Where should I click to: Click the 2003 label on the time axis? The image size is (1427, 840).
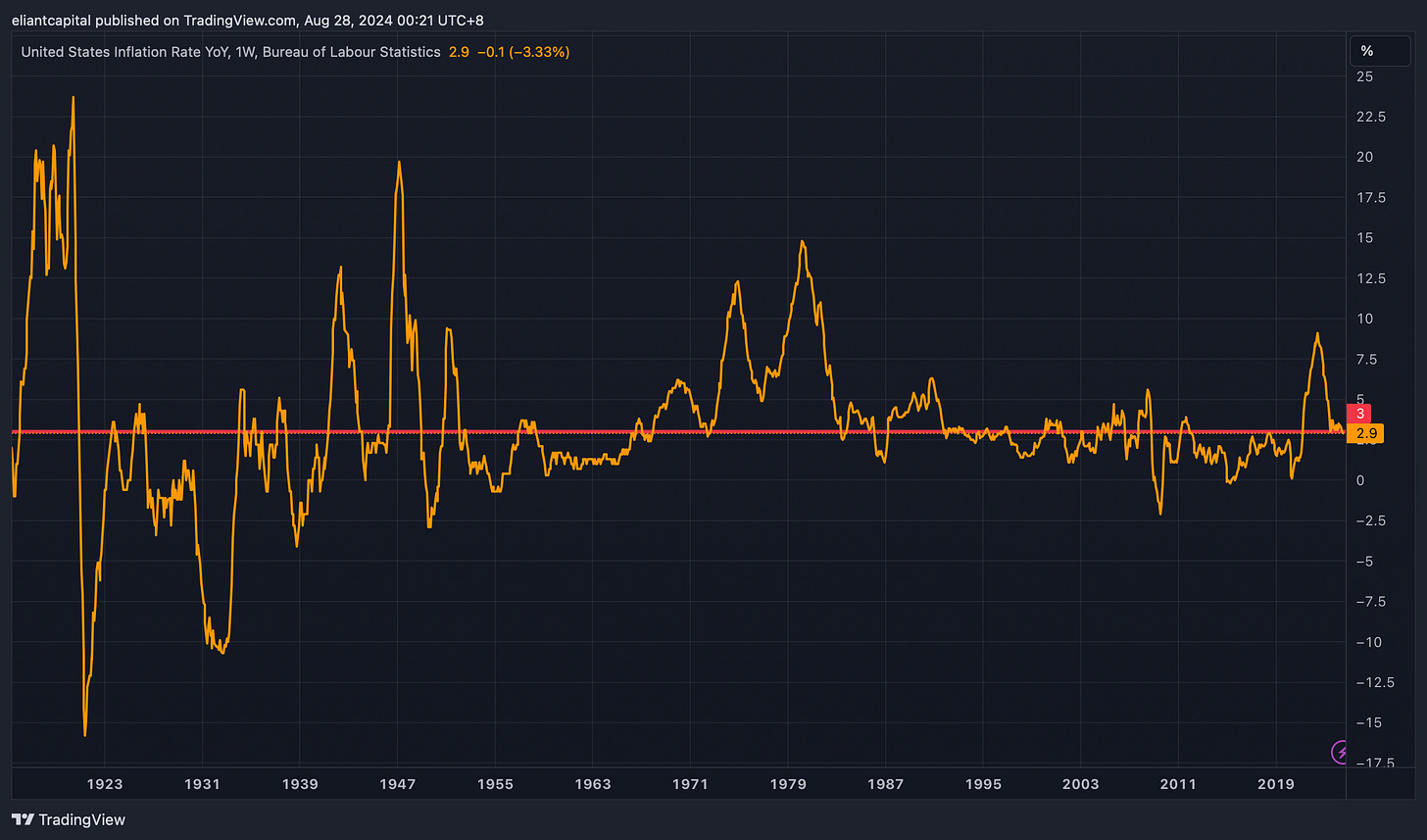pos(1081,784)
